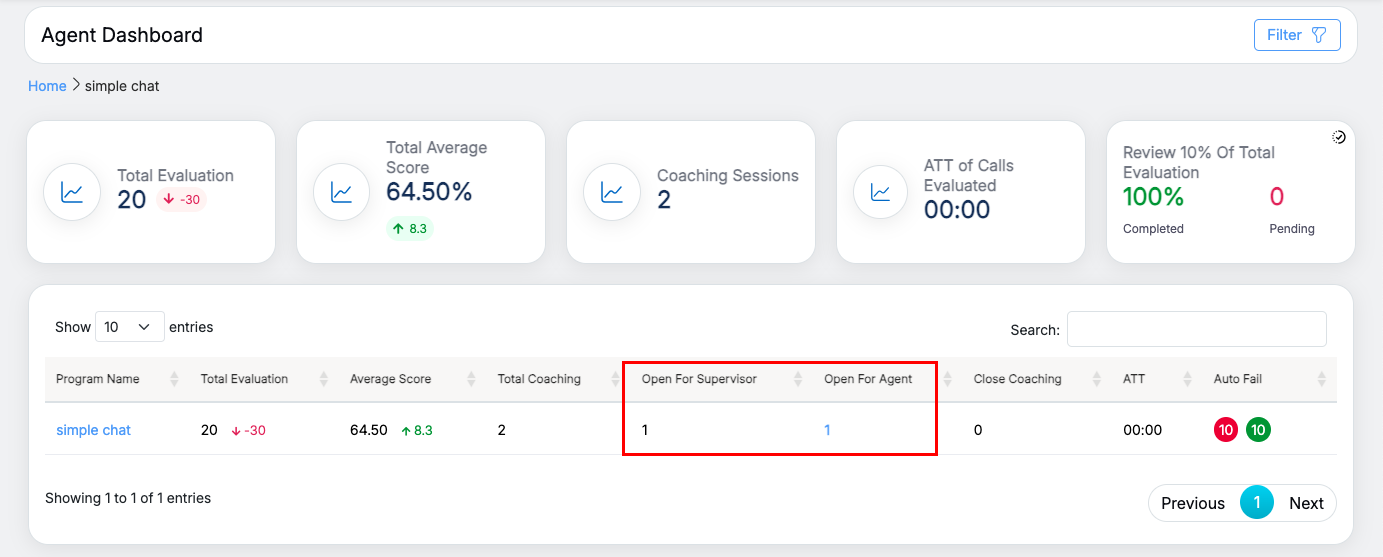Image resolution: width=1383 pixels, height=557 pixels.
Task: Click the review progress icon in corner
Action: pyautogui.click(x=1339, y=137)
